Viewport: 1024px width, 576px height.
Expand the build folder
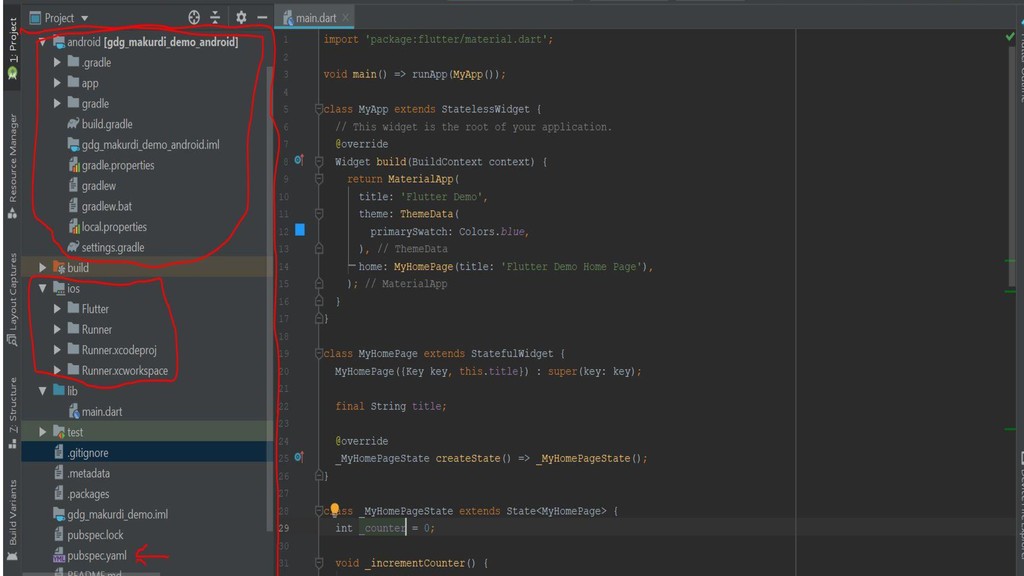click(43, 268)
